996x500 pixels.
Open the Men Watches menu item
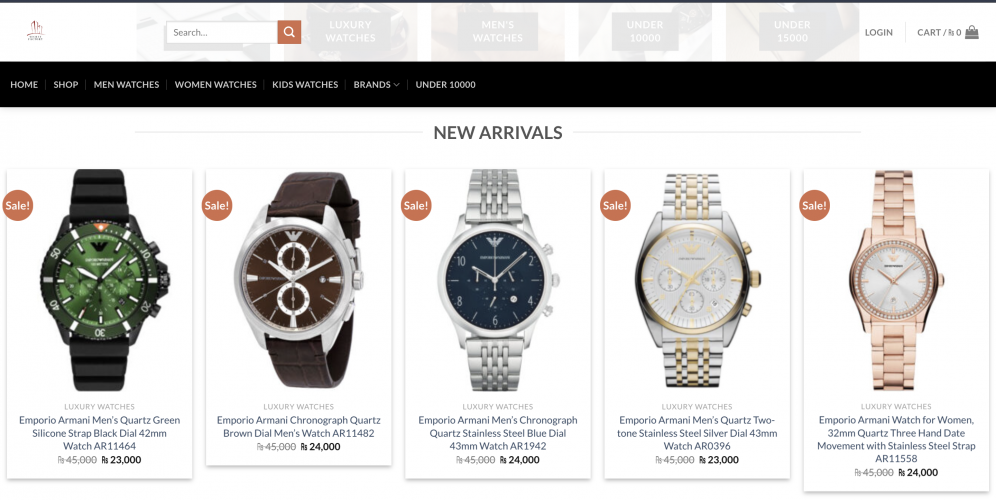tap(126, 84)
